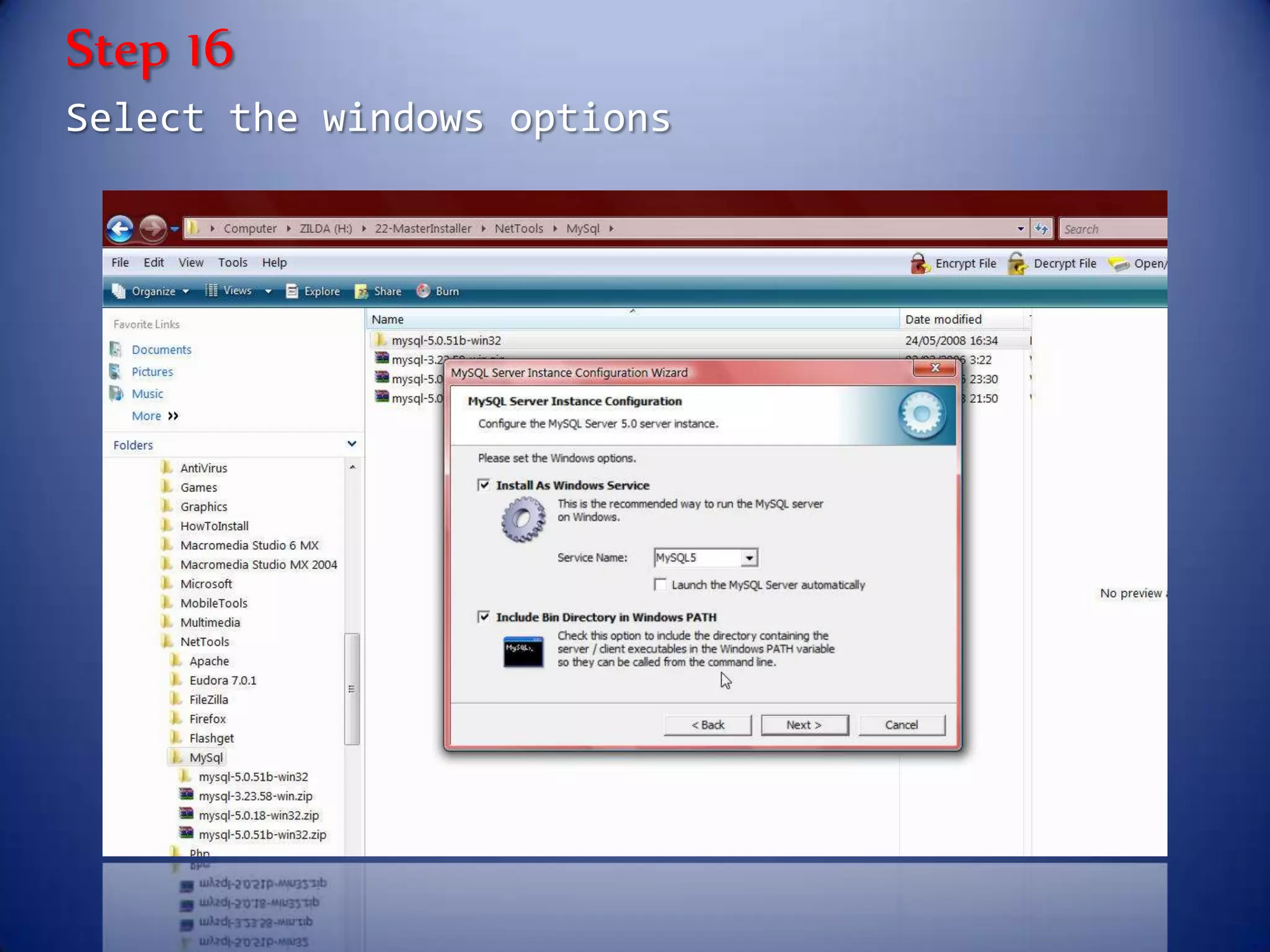Viewport: 1270px width, 952px height.
Task: Select the mysql-3.23.58-win.zip icon in folder tree
Action: click(x=186, y=795)
